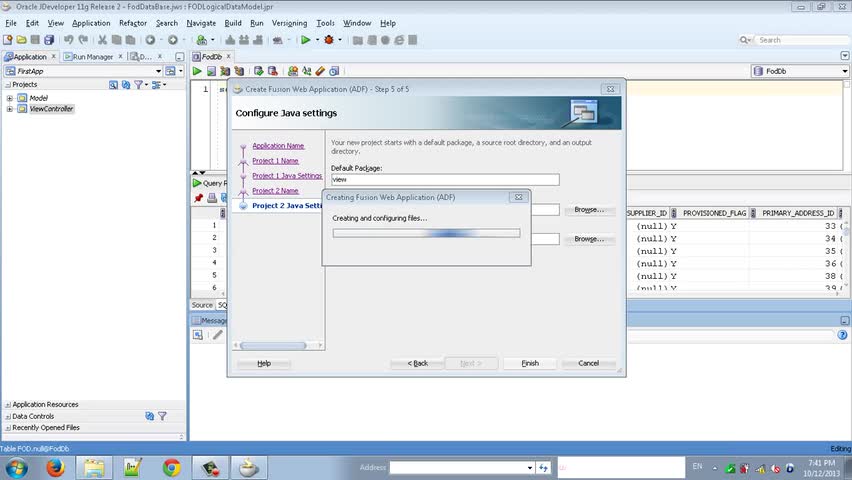The width and height of the screenshot is (852, 480).
Task: Click the navigate Forward round arrow icon
Action: pos(173,40)
